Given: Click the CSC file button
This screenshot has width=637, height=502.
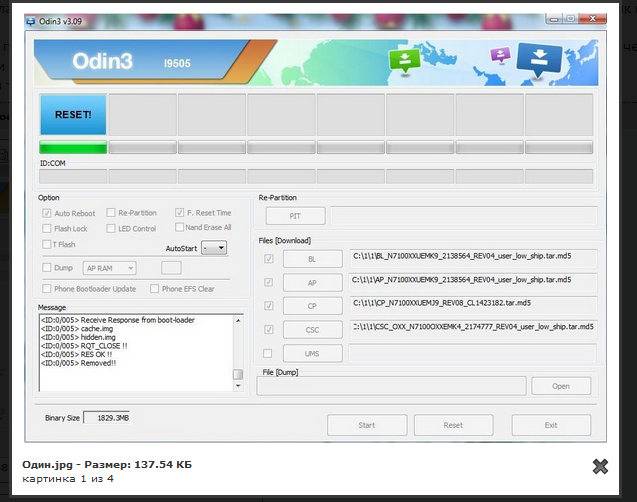Looking at the screenshot, I should tap(312, 330).
